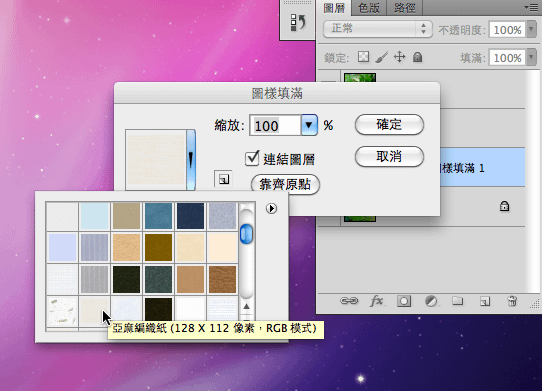
Task: Click pattern picker scroll up arrow
Action: click(246, 306)
